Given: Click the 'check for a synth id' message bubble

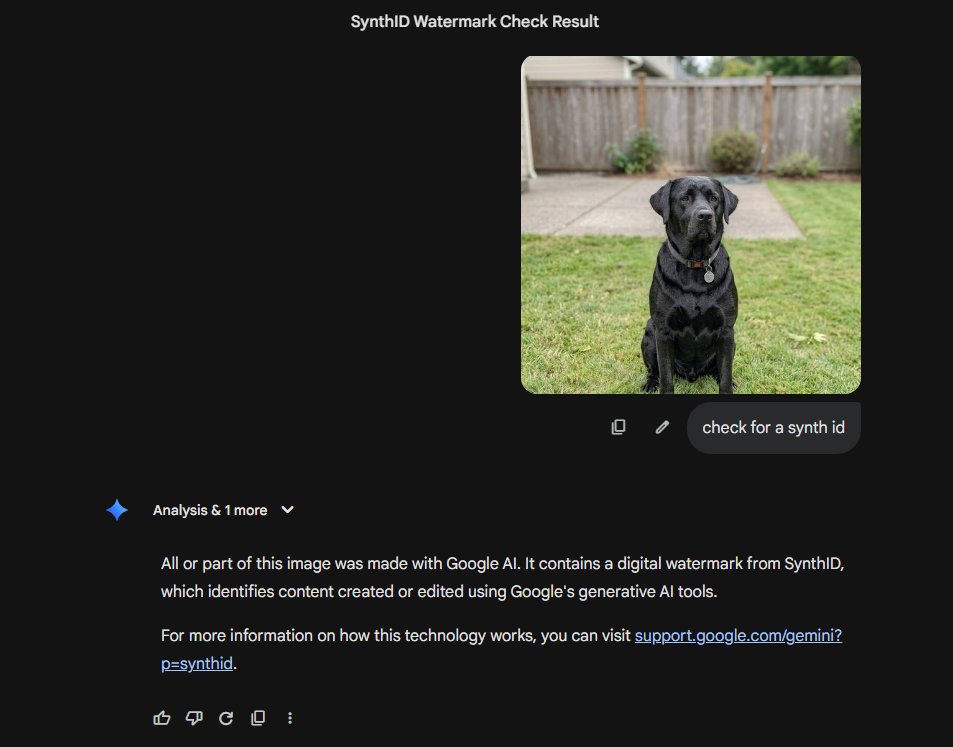Looking at the screenshot, I should click(774, 427).
